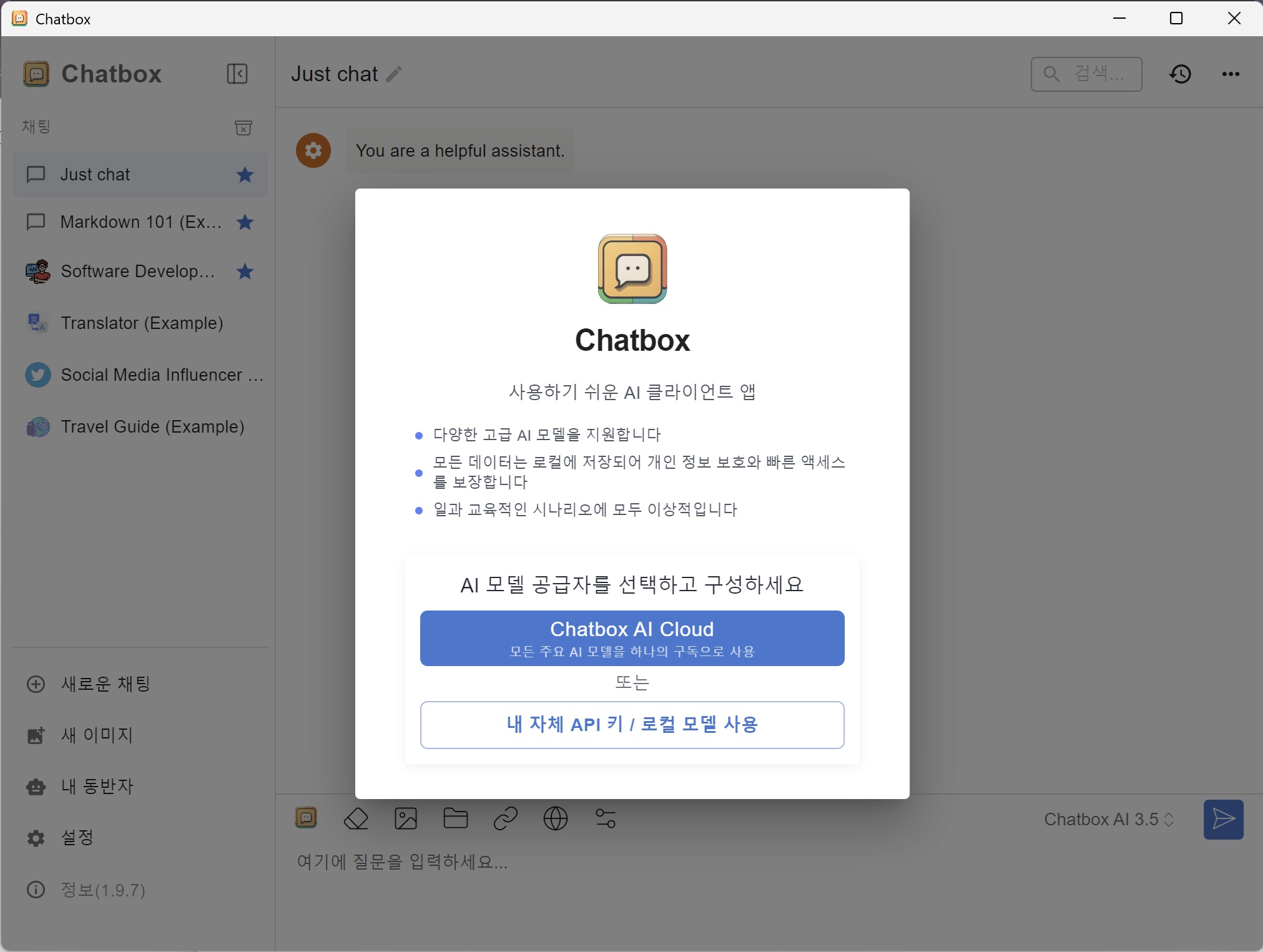
Task: Click the pencil icon to rename Just chat
Action: (x=394, y=74)
